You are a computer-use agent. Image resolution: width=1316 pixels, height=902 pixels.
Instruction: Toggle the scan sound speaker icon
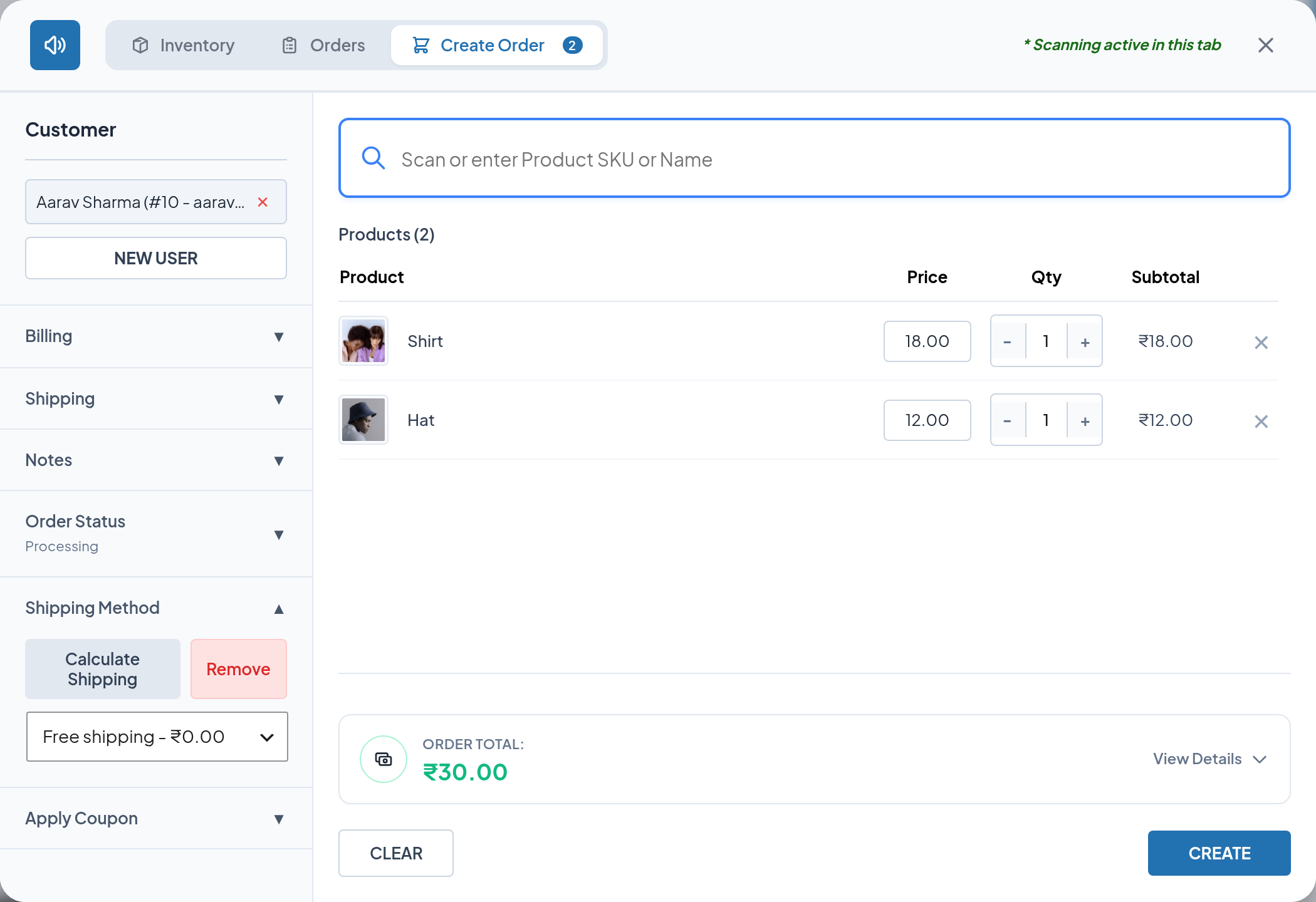click(x=55, y=45)
